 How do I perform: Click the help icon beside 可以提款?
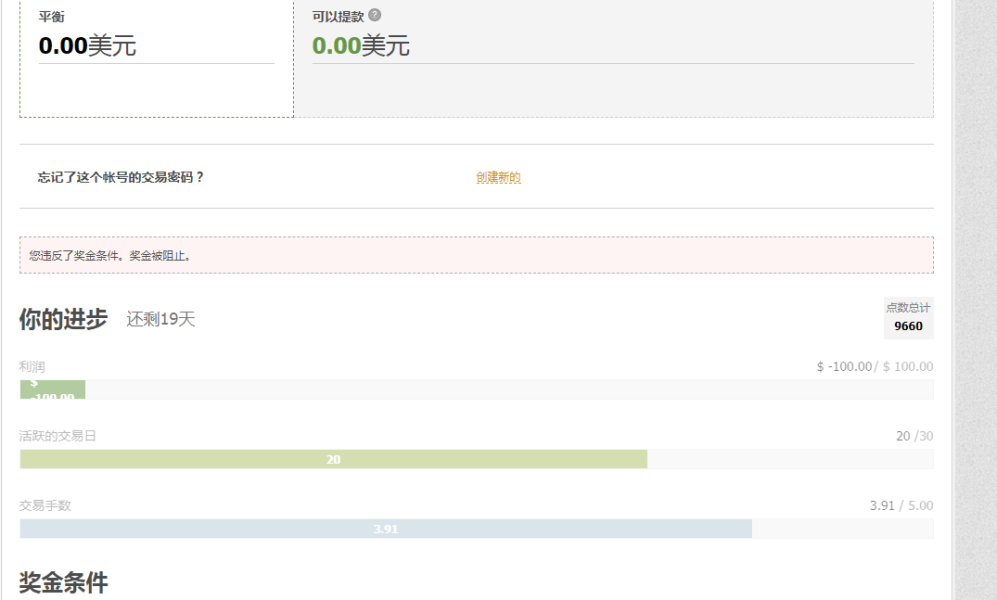pos(375,16)
